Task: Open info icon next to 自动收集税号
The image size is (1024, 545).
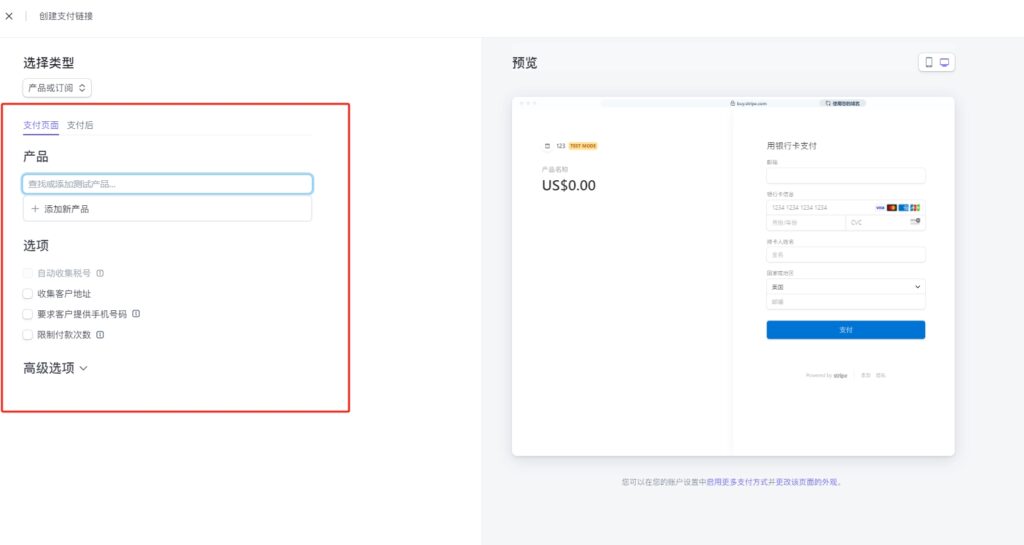Action: [x=100, y=273]
